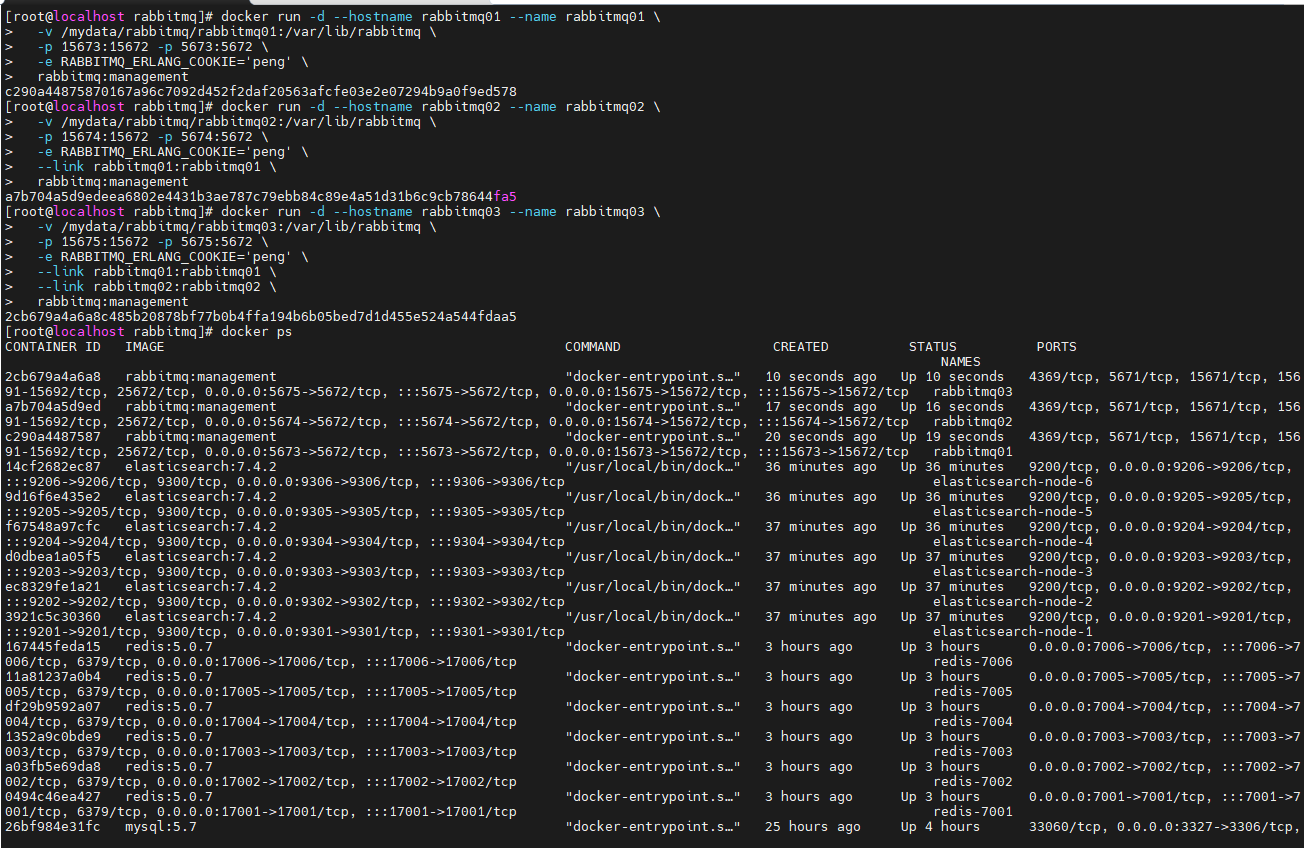Click the IMAGE column header

(x=145, y=347)
